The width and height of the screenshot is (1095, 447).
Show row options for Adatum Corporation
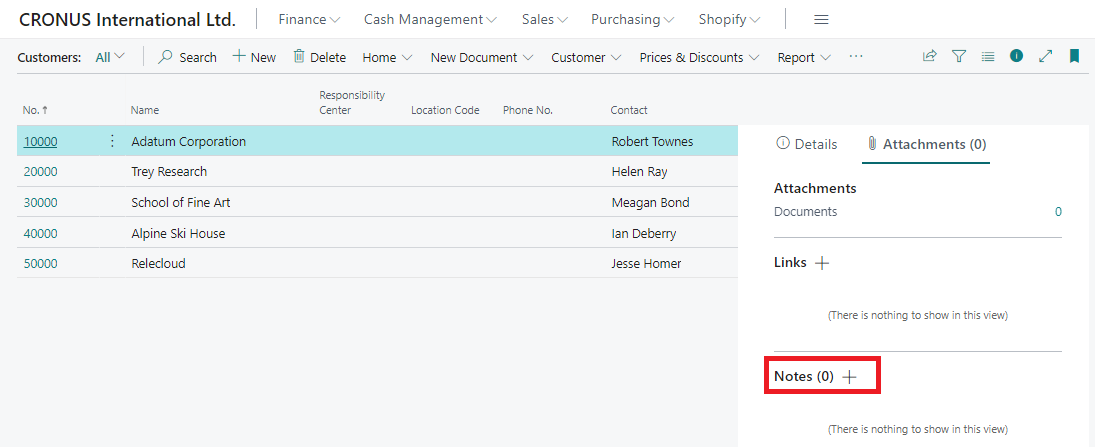tap(112, 141)
